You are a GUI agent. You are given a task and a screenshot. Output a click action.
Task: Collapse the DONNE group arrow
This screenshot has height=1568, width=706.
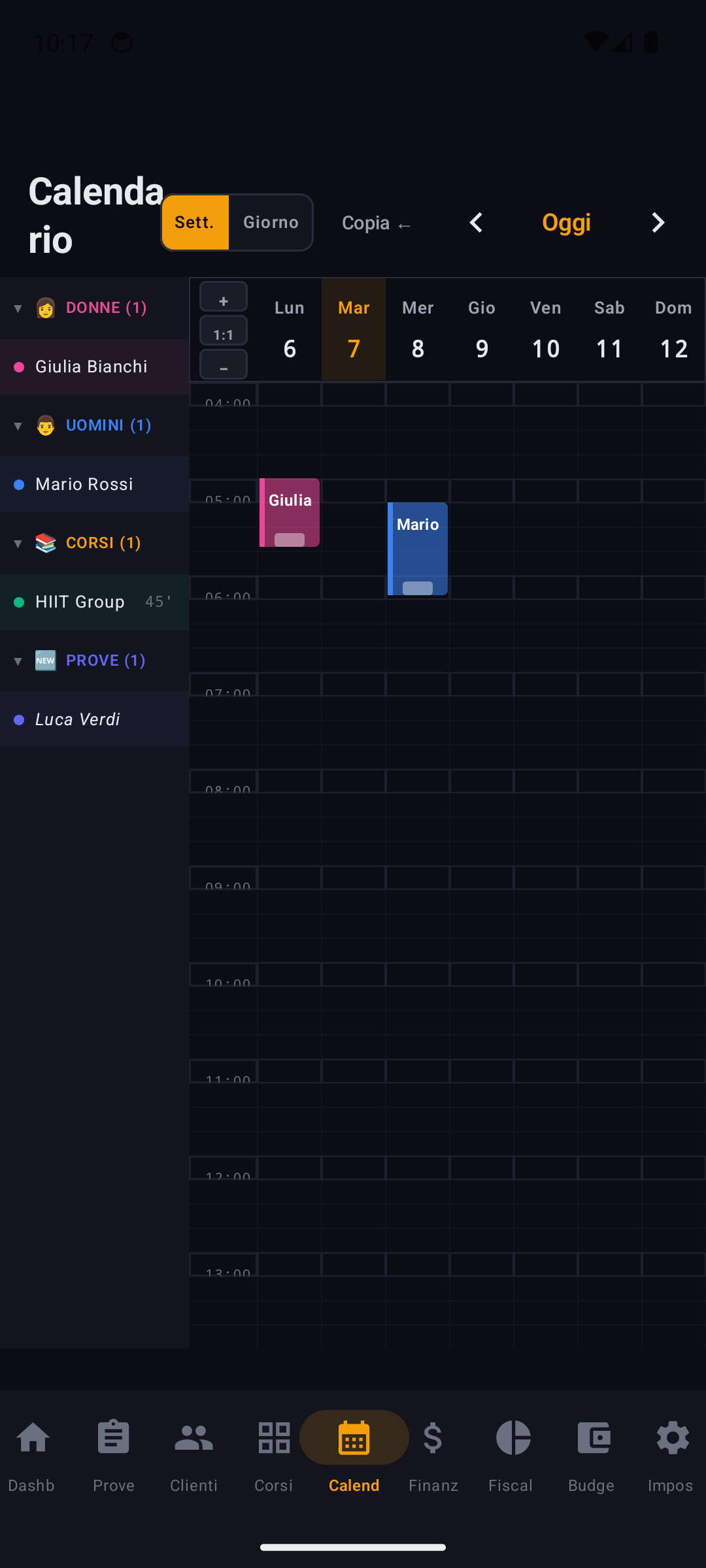click(18, 308)
